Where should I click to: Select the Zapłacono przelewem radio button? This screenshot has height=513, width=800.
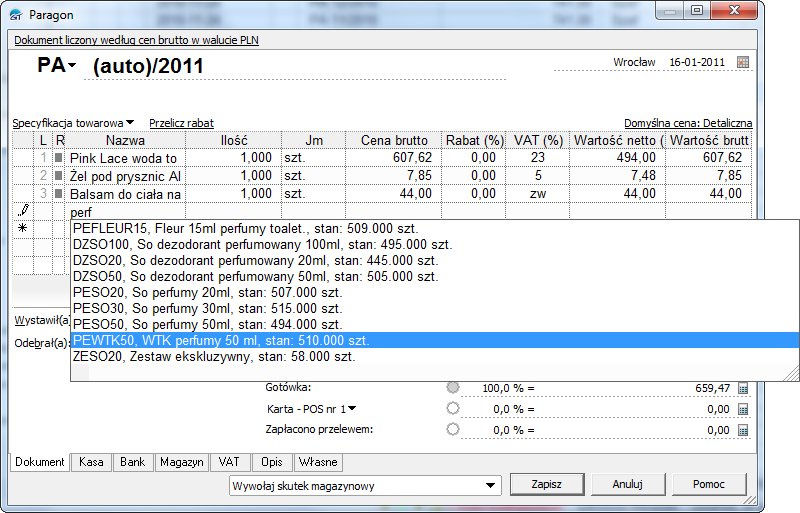point(453,429)
